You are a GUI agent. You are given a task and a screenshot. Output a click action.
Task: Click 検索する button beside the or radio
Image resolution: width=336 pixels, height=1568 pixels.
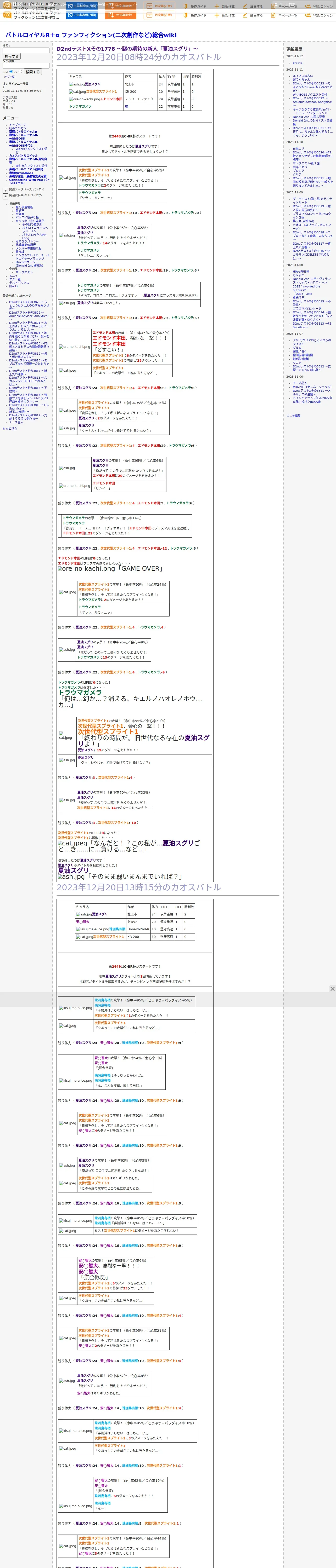coord(32,72)
